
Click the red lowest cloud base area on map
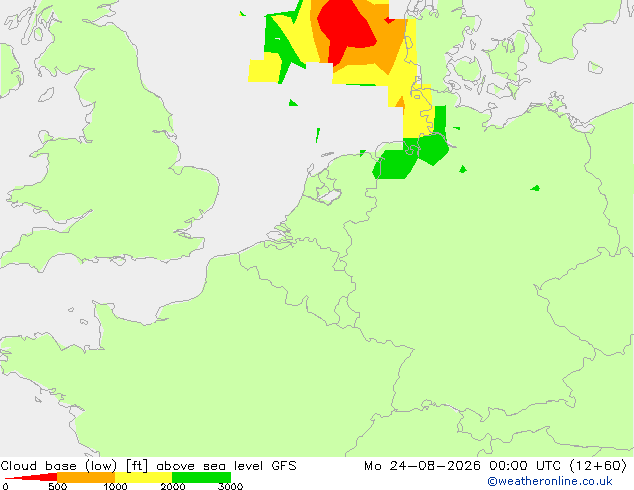(x=346, y=28)
